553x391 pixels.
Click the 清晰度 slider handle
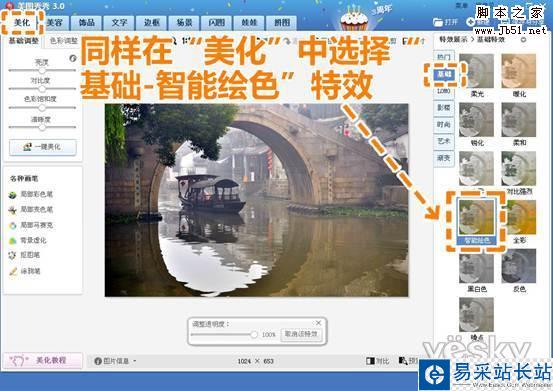pyautogui.click(x=42, y=127)
